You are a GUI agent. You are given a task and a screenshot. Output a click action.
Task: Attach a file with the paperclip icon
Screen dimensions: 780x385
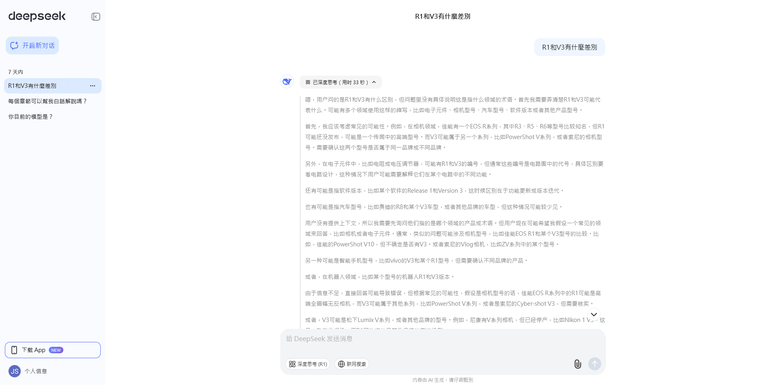(x=577, y=364)
